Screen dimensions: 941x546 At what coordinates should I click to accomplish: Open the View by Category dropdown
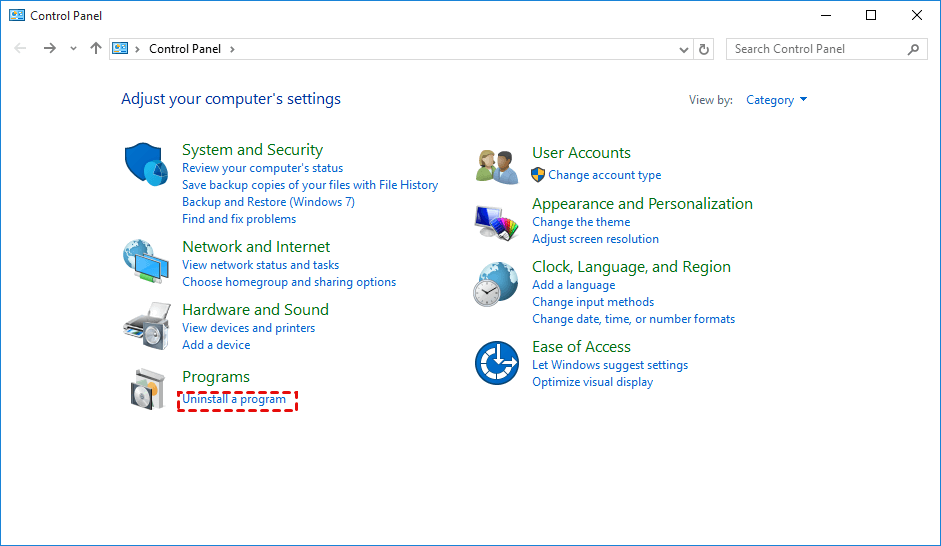tap(777, 100)
